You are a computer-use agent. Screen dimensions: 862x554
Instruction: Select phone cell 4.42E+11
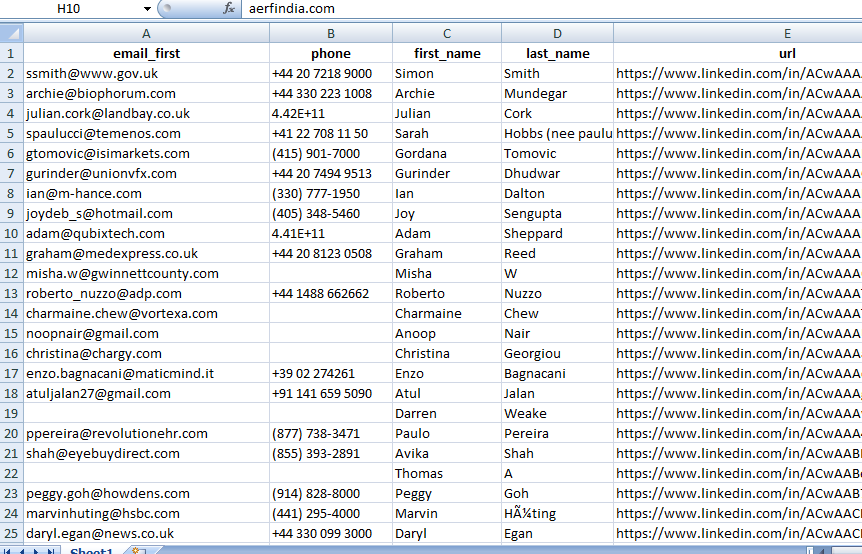(x=331, y=113)
